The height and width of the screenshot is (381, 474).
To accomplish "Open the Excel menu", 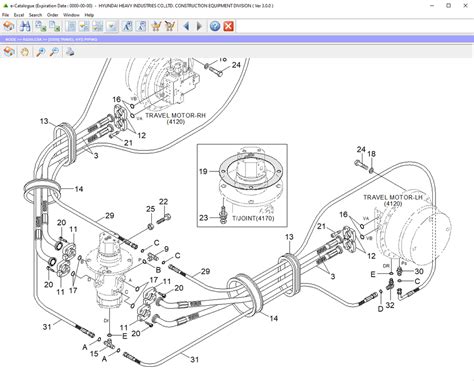I will (19, 15).
